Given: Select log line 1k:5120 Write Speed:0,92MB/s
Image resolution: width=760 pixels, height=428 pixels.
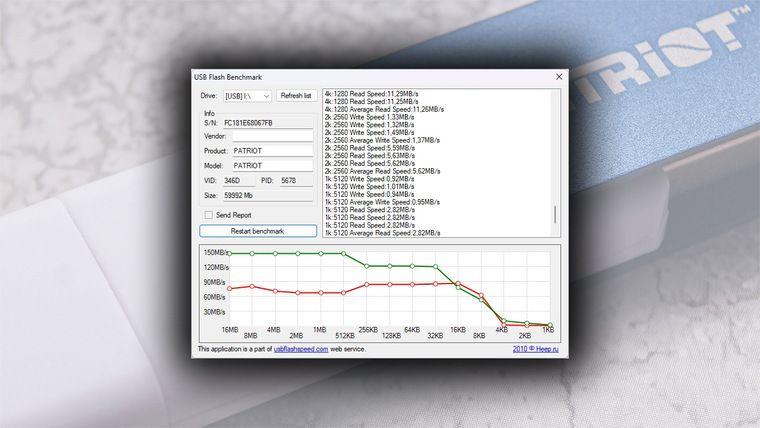Looking at the screenshot, I should [369, 179].
